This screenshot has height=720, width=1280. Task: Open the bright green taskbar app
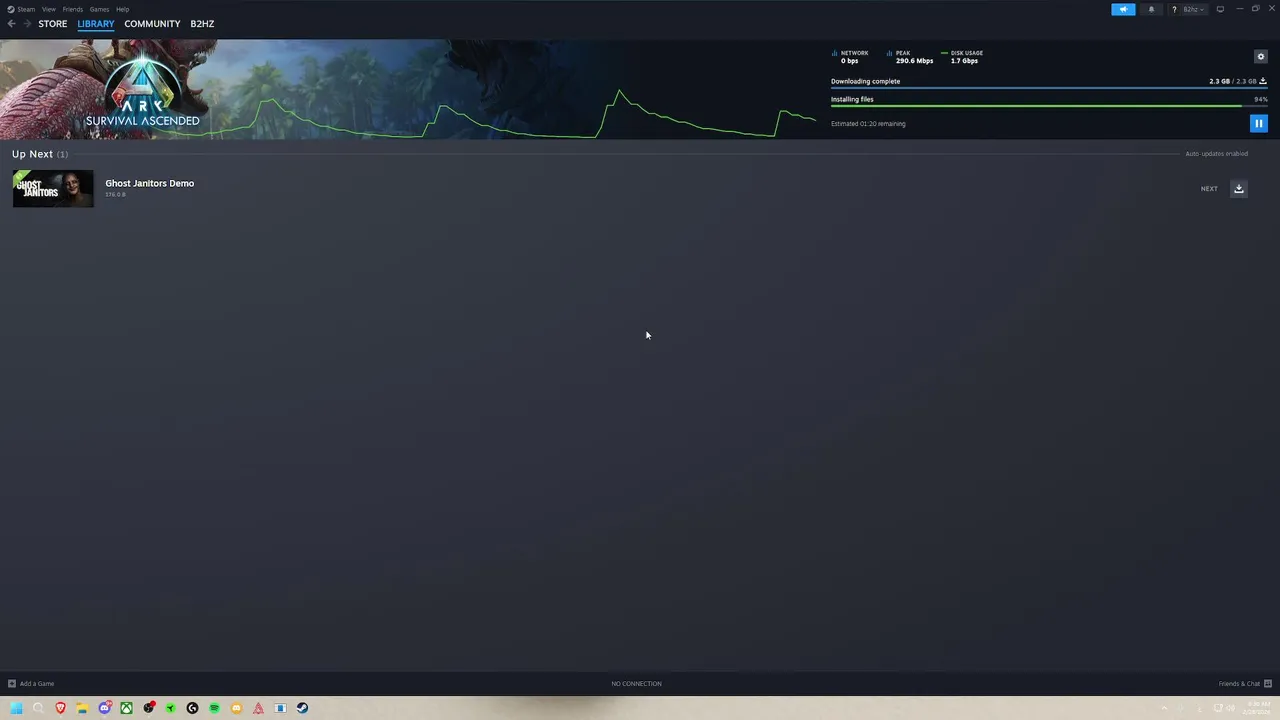tap(170, 708)
